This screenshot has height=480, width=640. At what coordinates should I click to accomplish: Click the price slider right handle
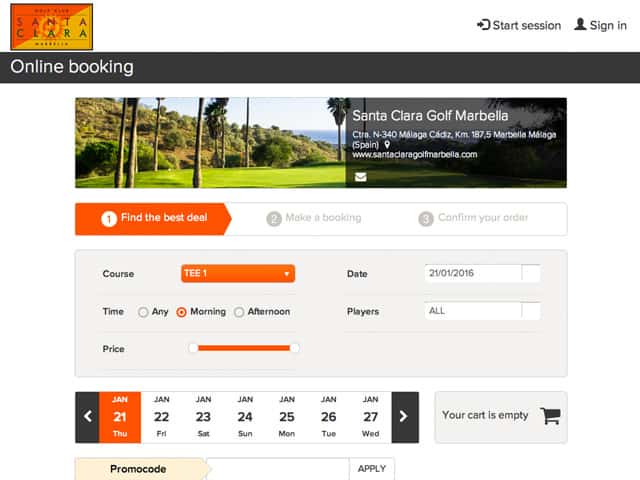click(295, 348)
